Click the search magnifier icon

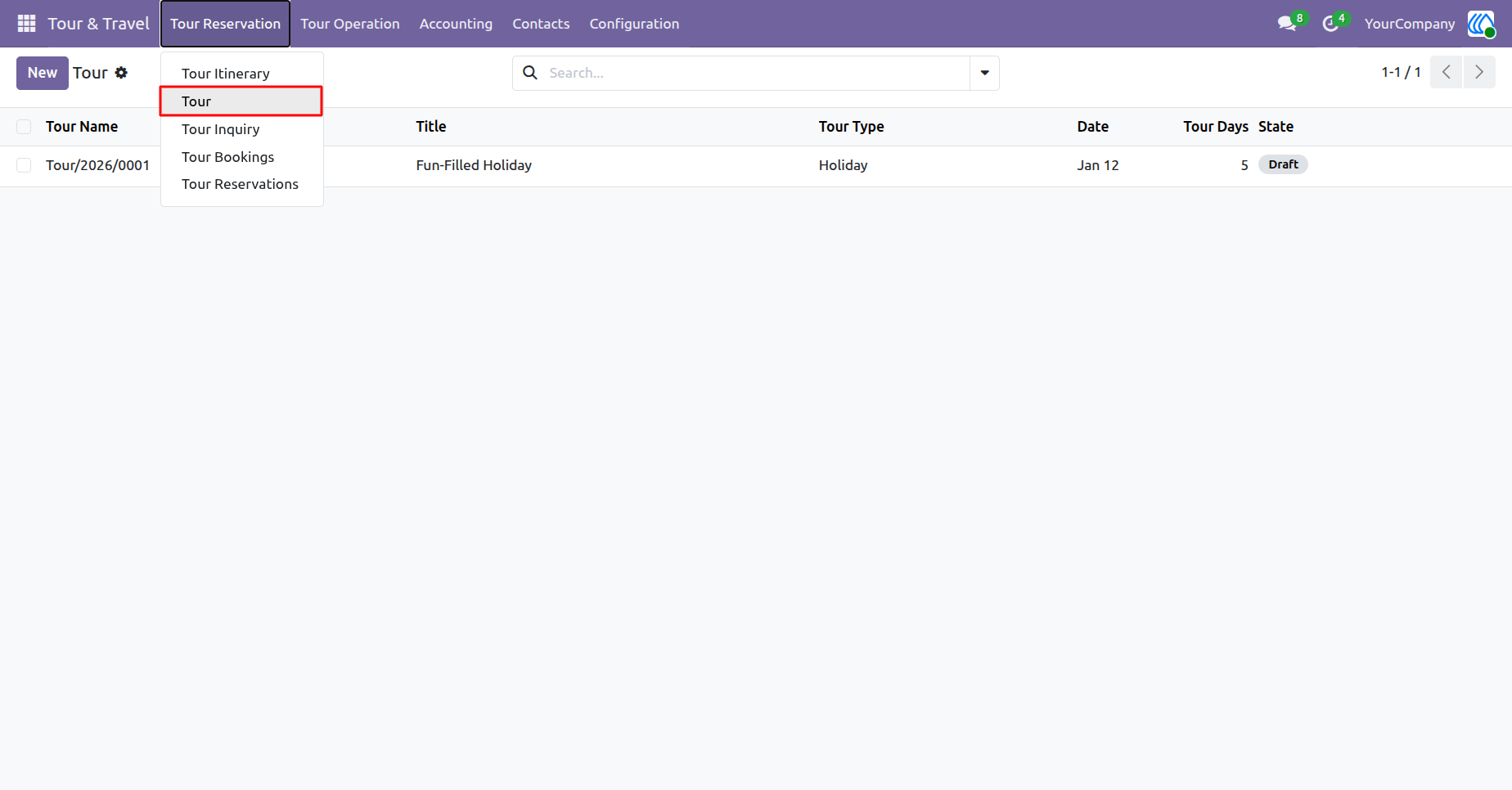(530, 73)
